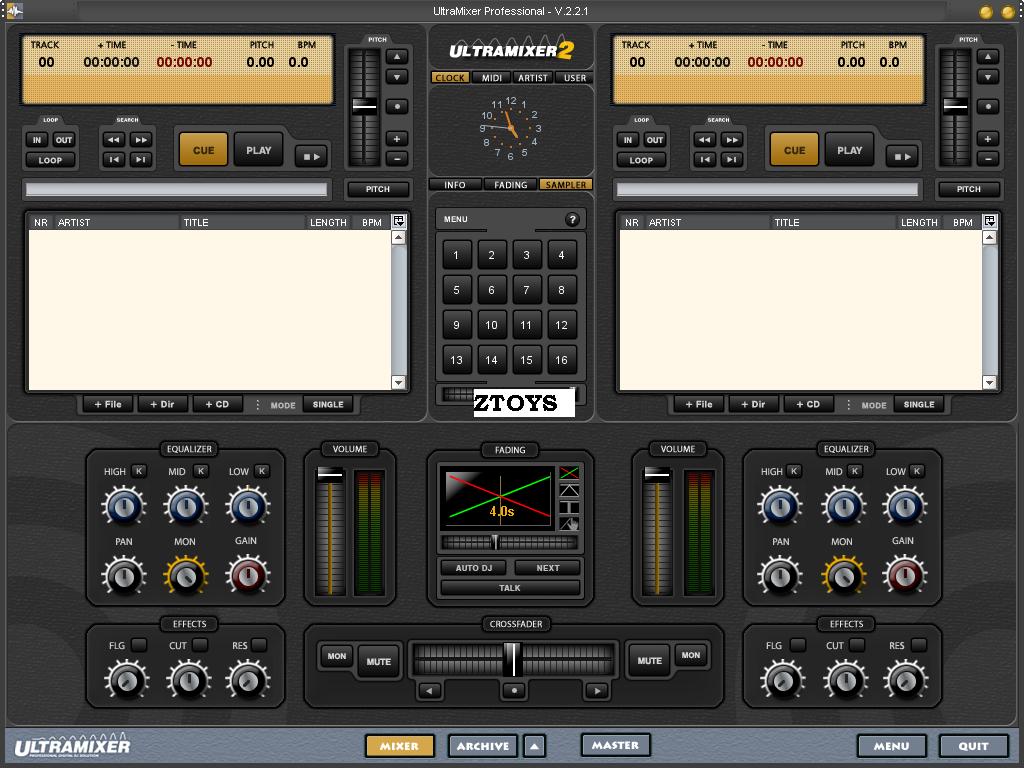Lower left deck pitch with down arrow
Image resolution: width=1024 pixels, height=768 pixels.
click(397, 77)
